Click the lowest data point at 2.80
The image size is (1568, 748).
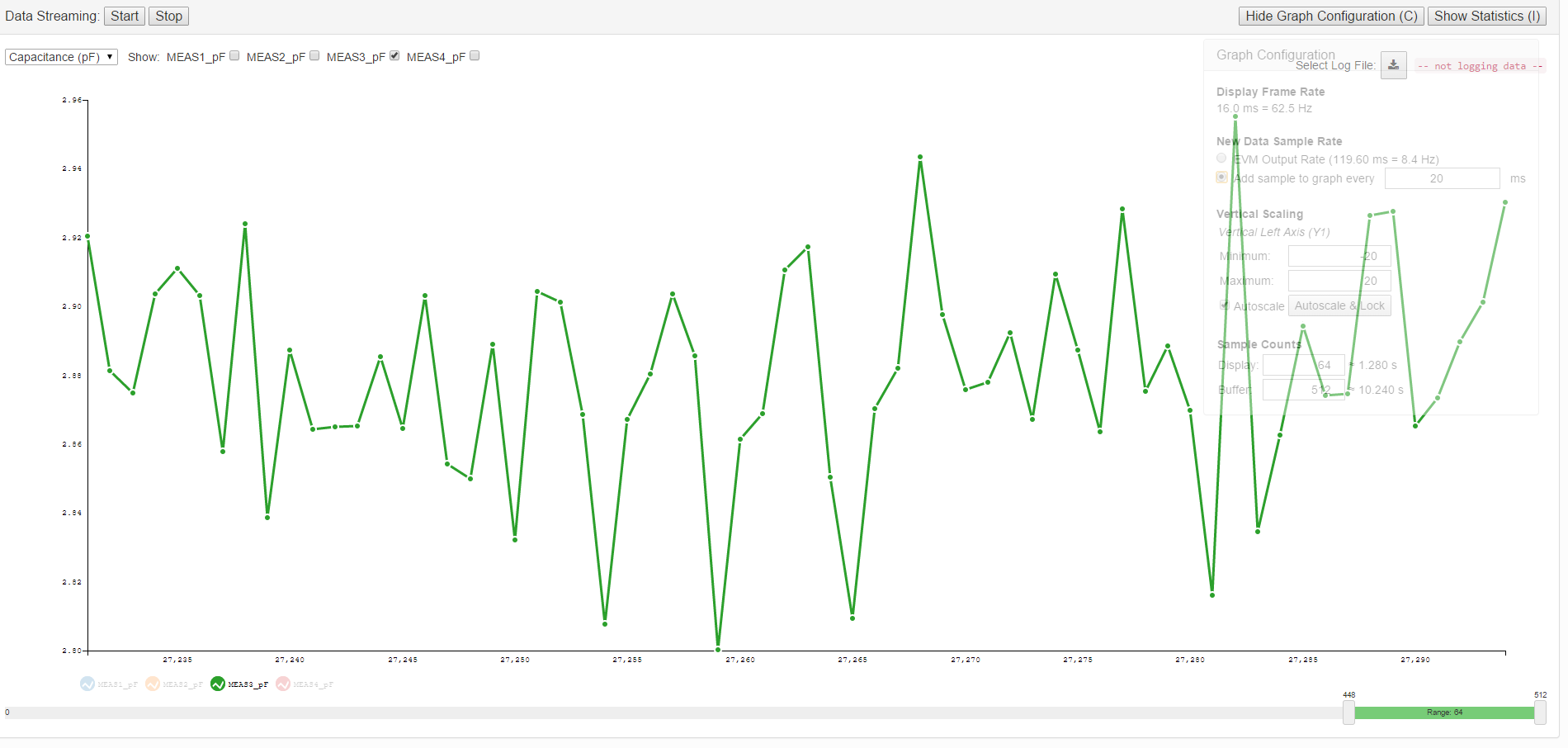point(718,650)
